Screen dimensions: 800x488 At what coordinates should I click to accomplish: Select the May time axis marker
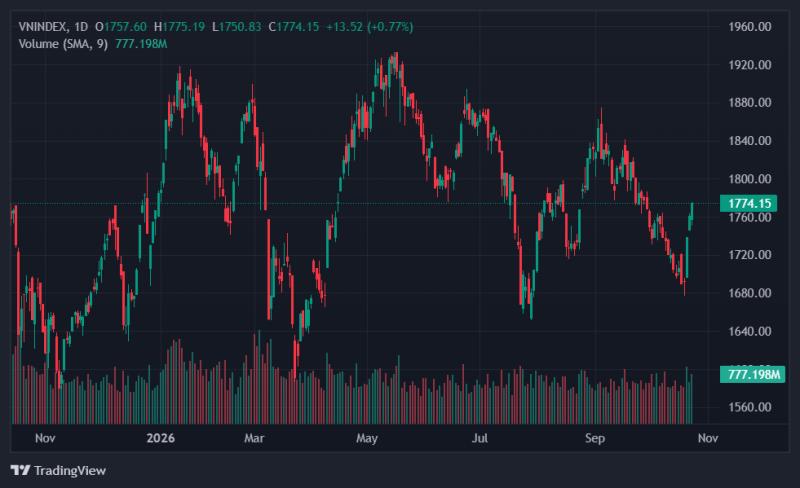(x=367, y=438)
